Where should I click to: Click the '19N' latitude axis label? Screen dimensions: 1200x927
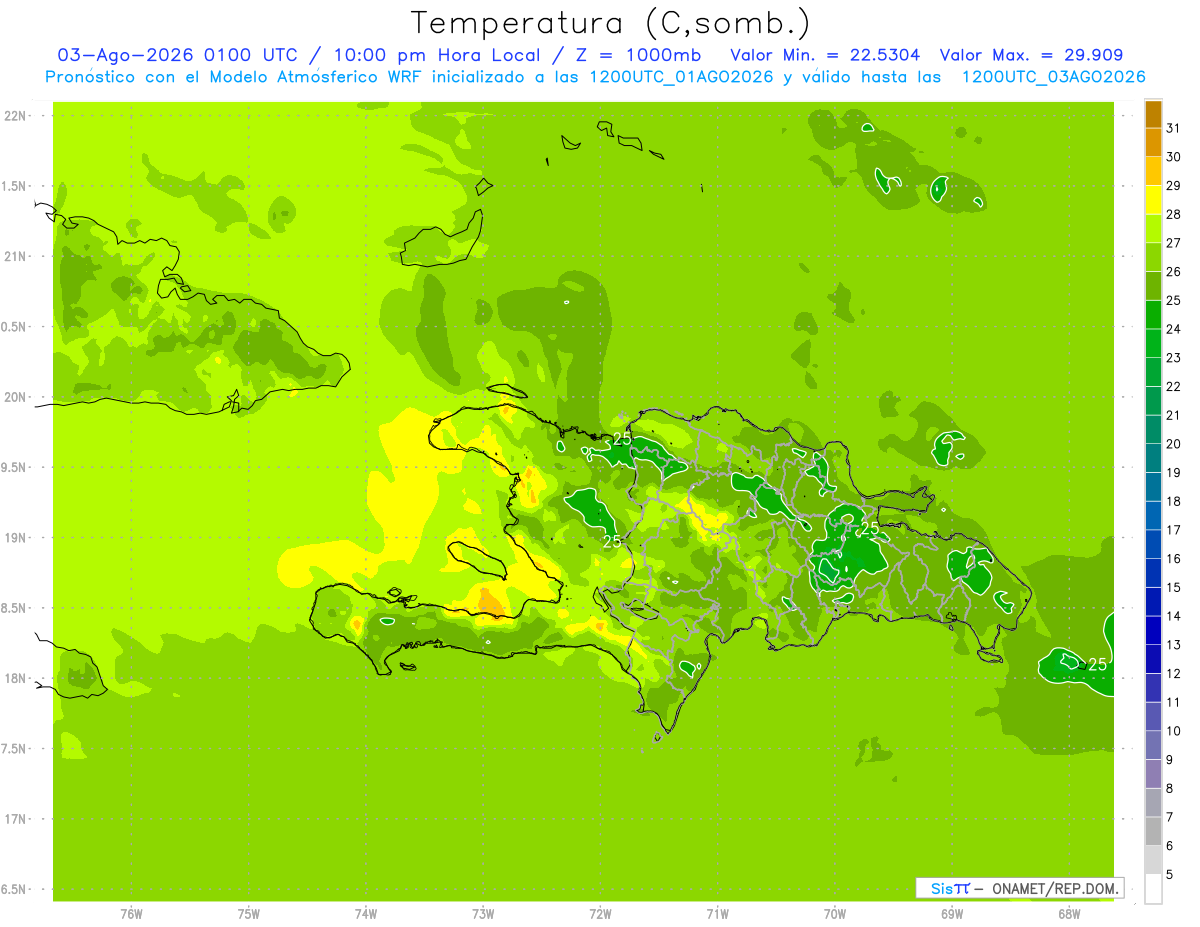(17, 537)
